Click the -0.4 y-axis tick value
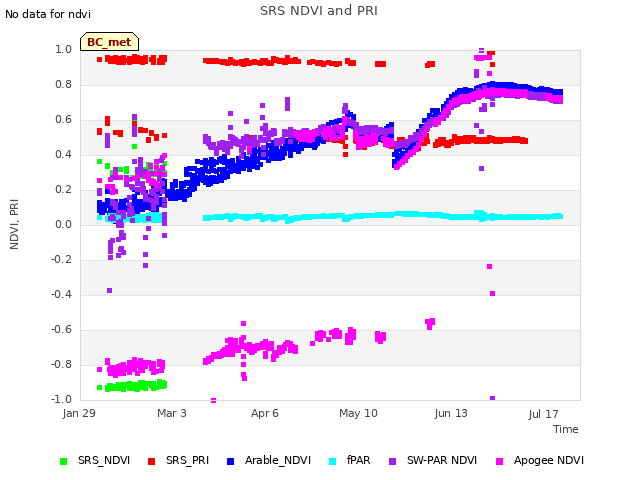 click(x=61, y=294)
